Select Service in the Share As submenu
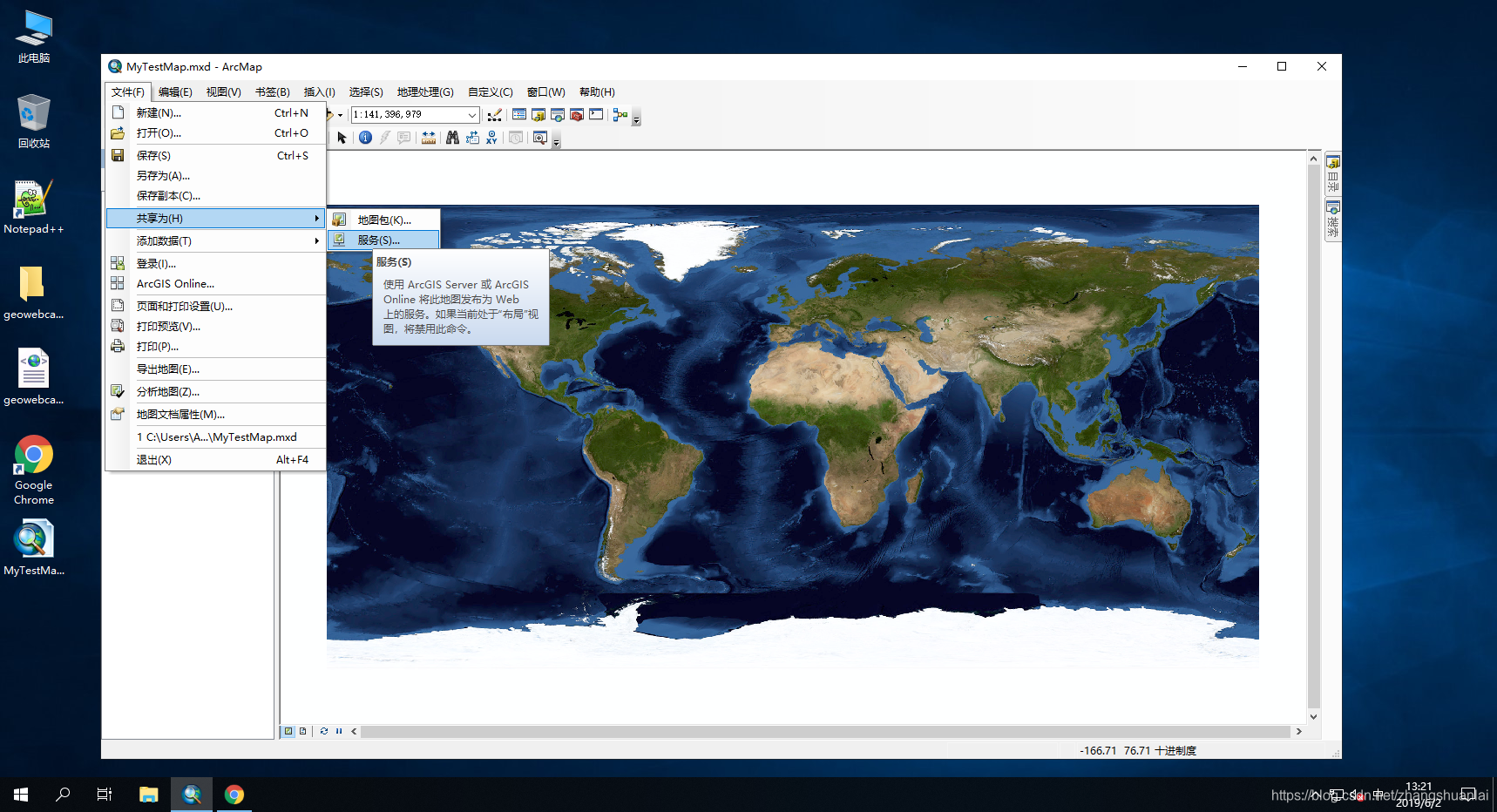Screen dimensions: 1497x812 pos(383,240)
